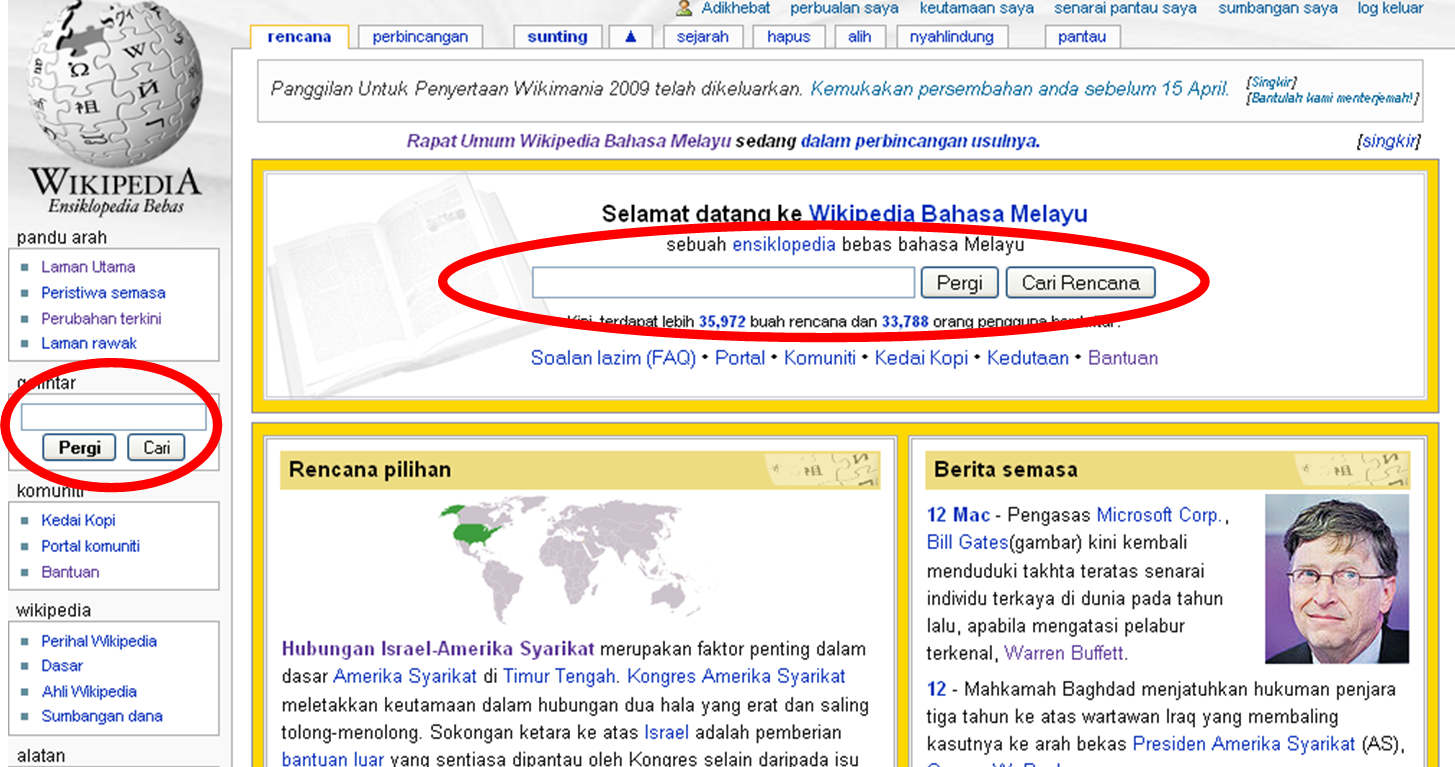Screen dimensions: 1455x767
Task: Open the ensiklopedia link
Action: [784, 244]
